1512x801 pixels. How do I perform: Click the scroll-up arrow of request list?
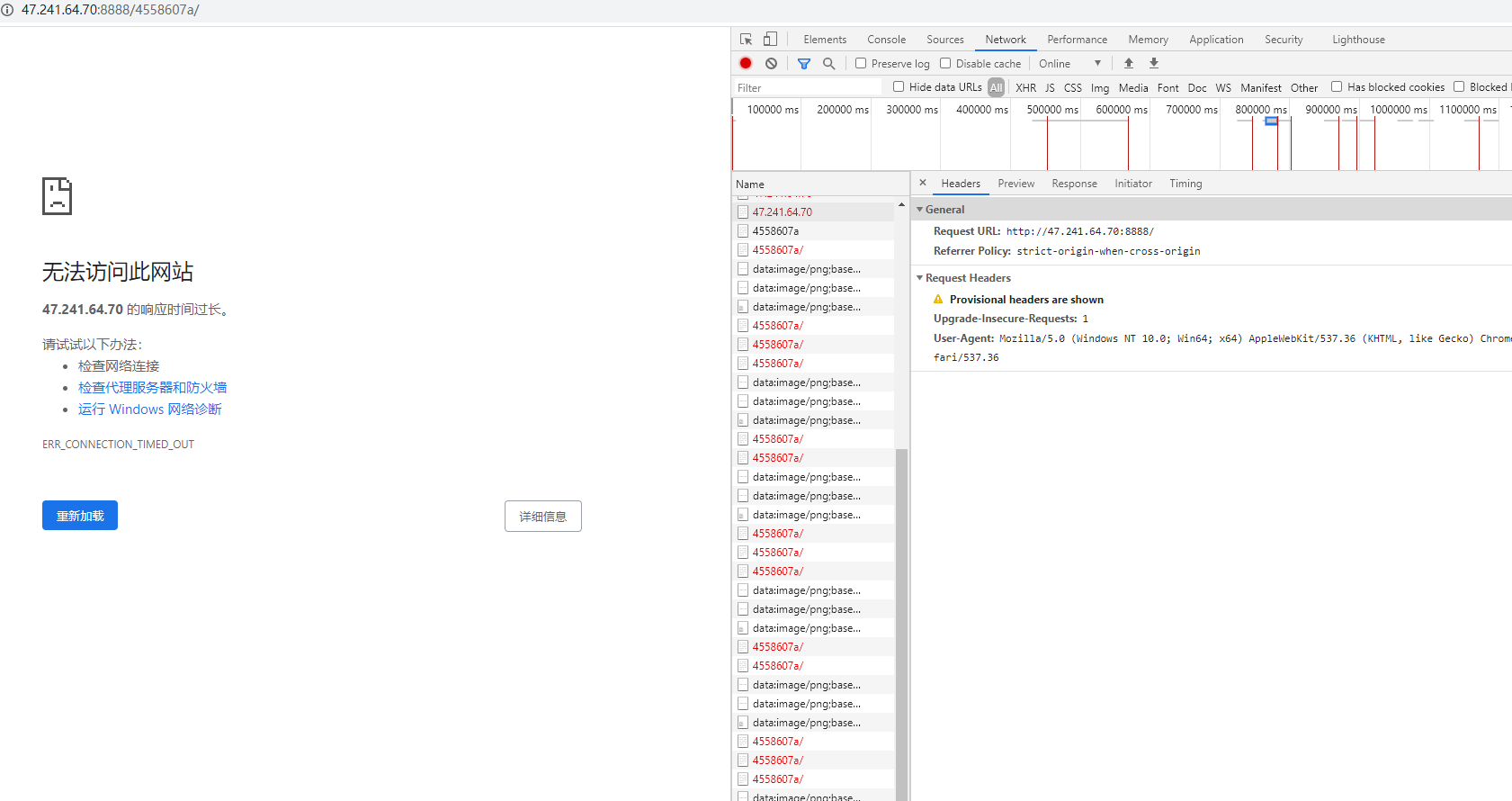901,205
